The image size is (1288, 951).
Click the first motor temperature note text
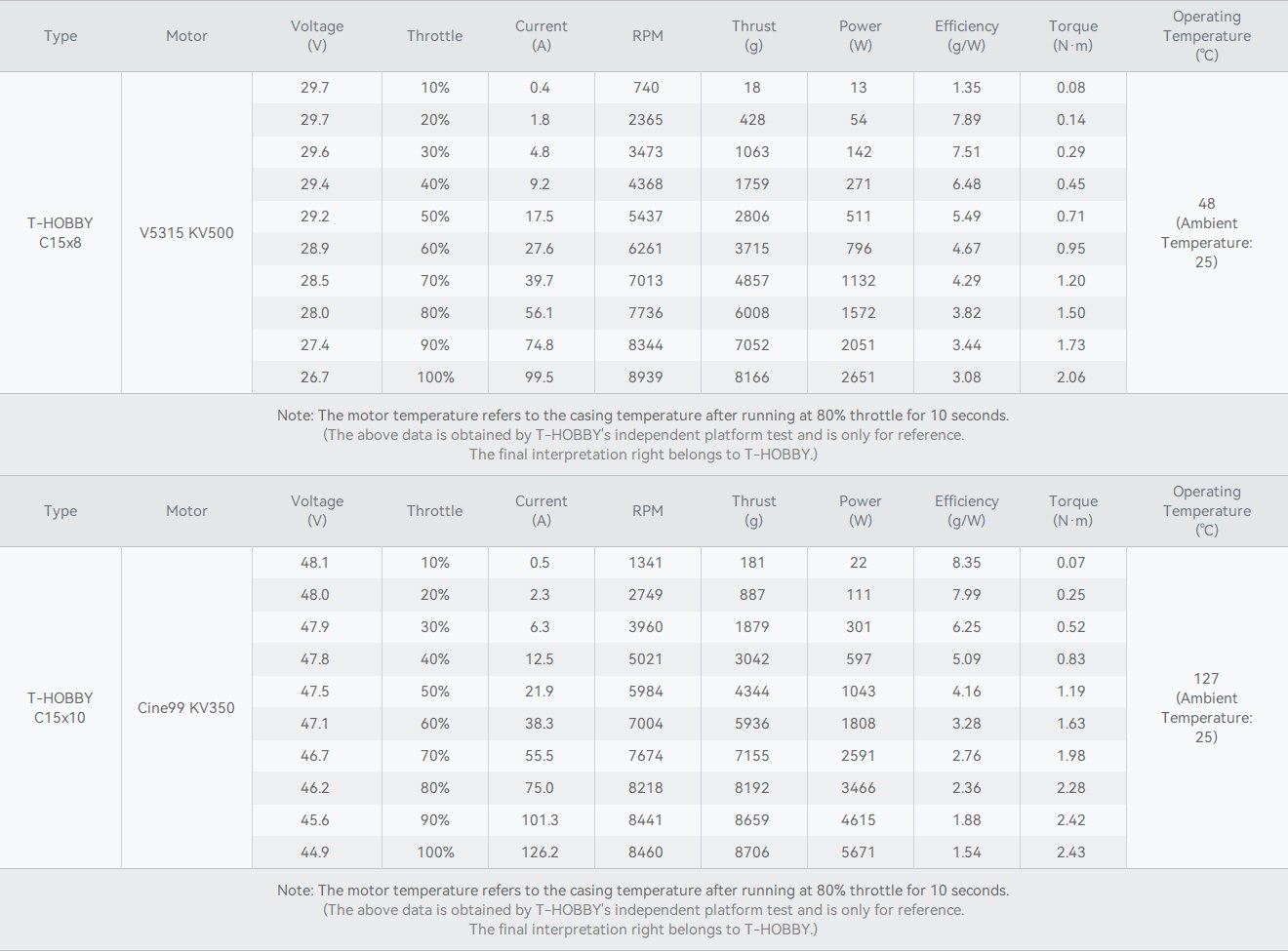click(643, 415)
